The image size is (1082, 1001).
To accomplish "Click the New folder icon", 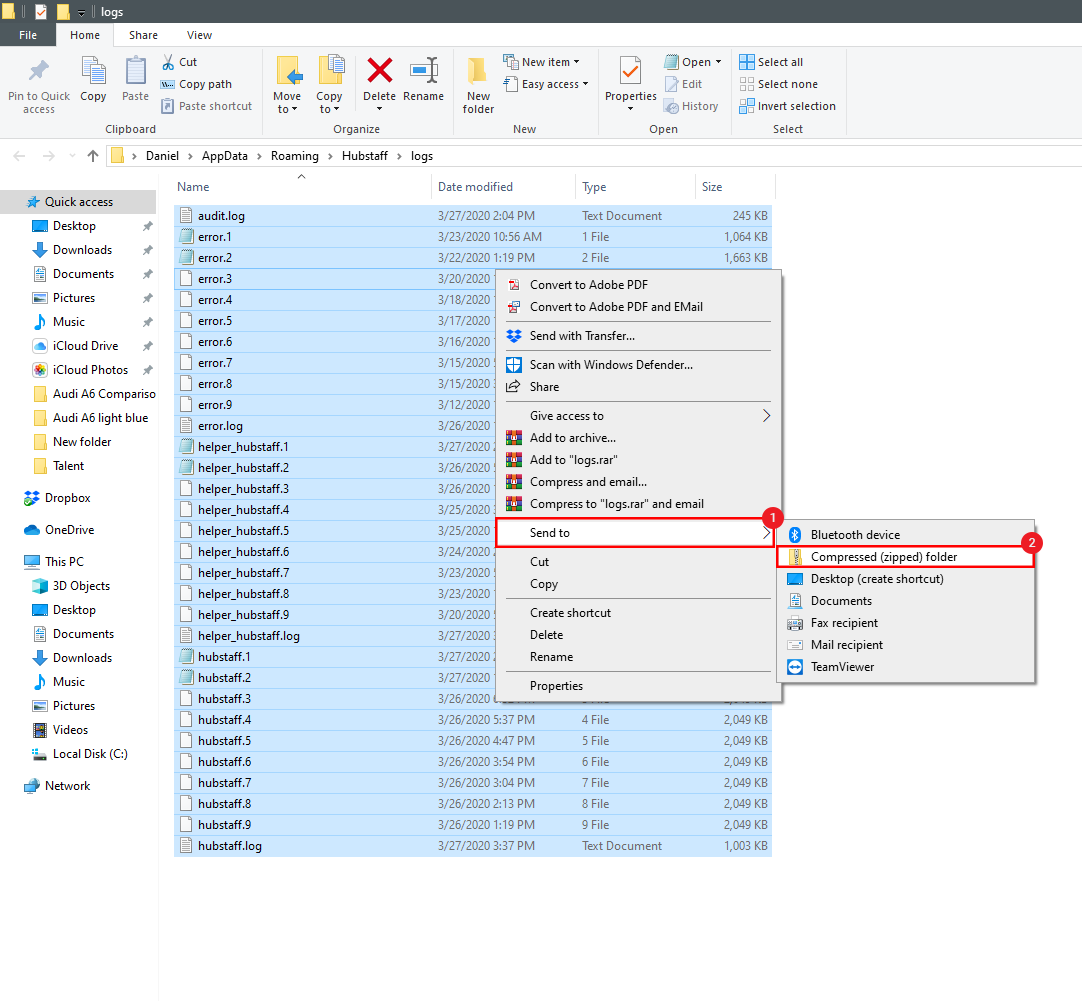I will tap(478, 70).
